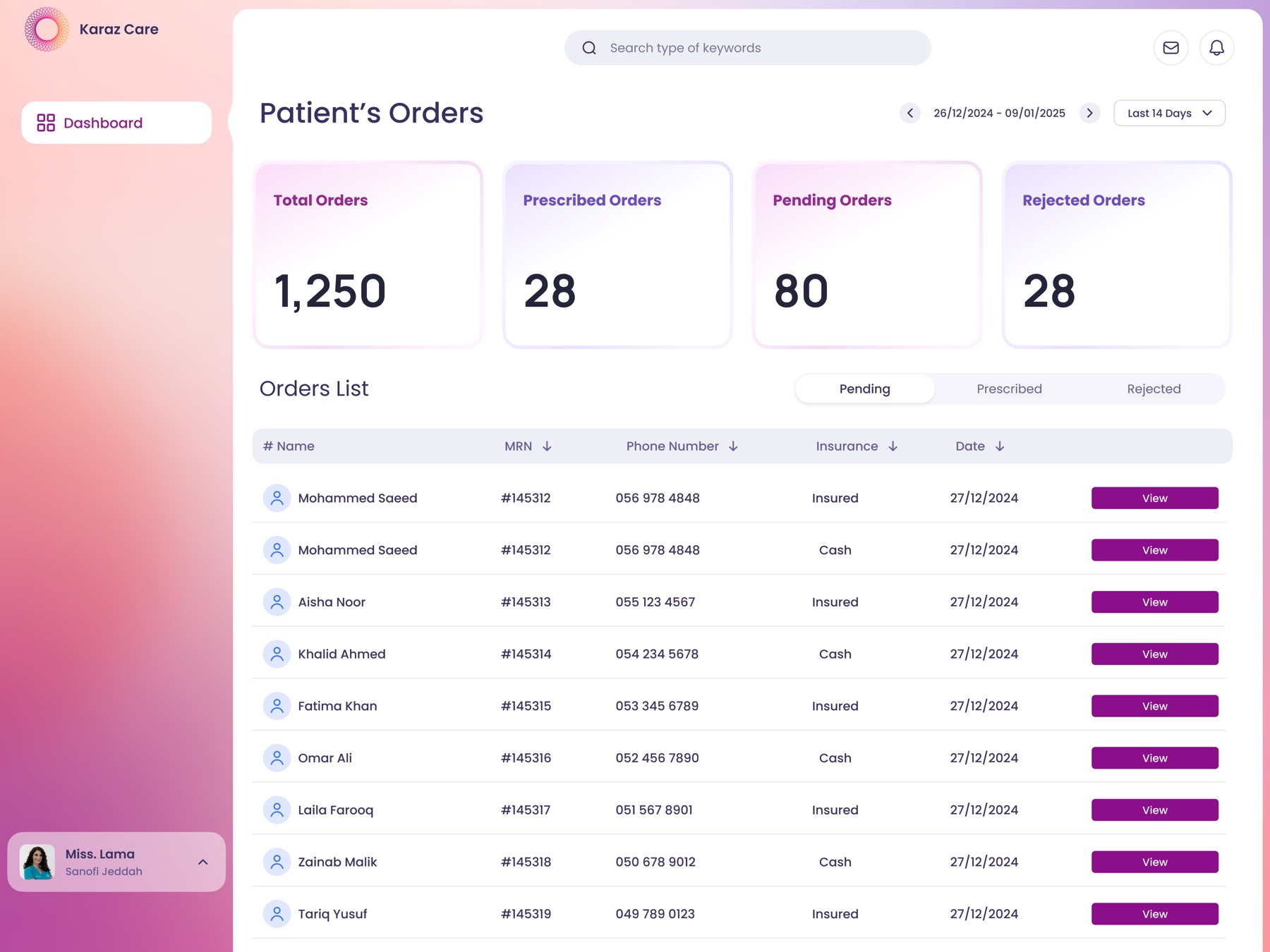Sort by Phone Number column arrow
The width and height of the screenshot is (1270, 952).
733,446
